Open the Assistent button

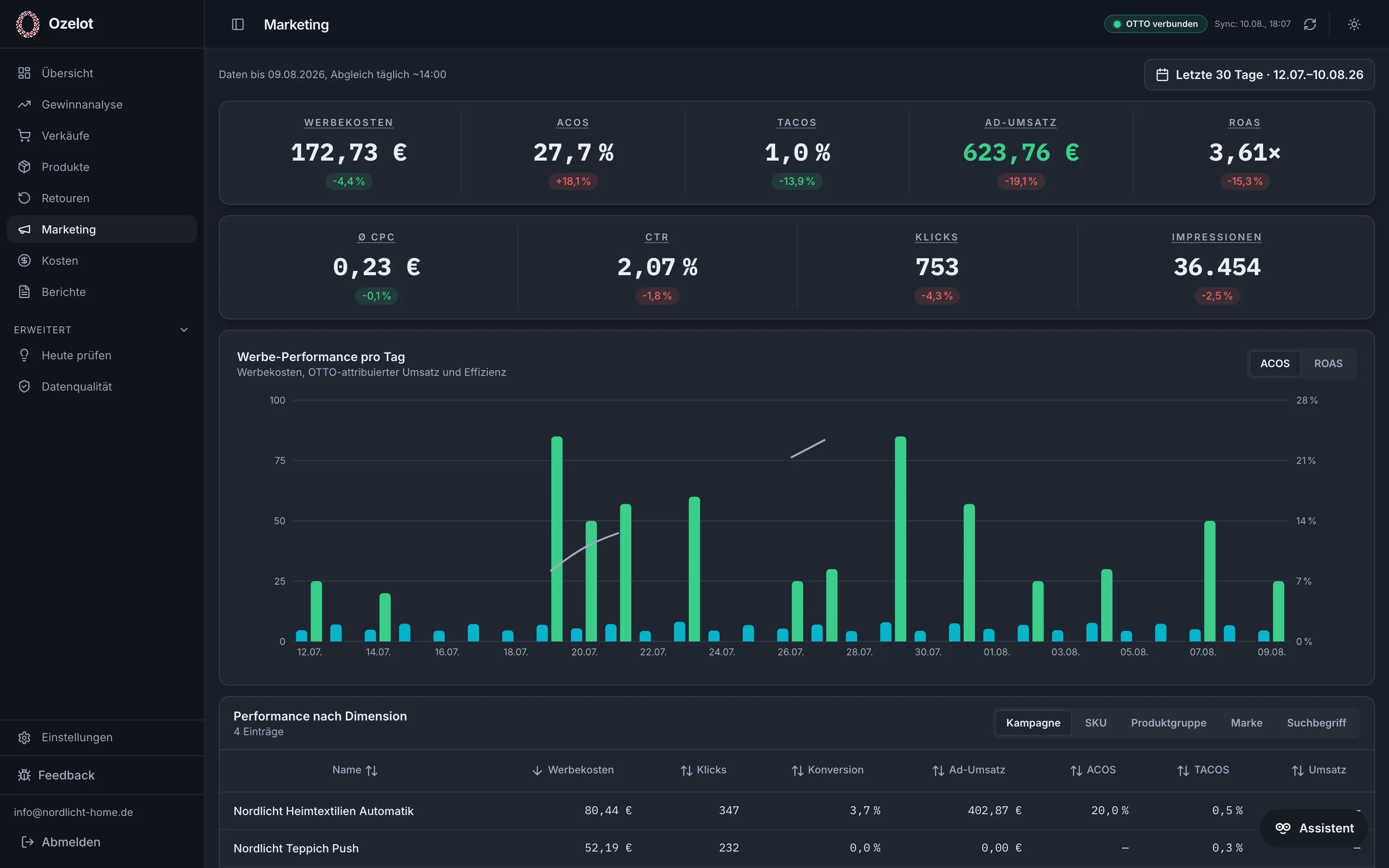coord(1314,828)
